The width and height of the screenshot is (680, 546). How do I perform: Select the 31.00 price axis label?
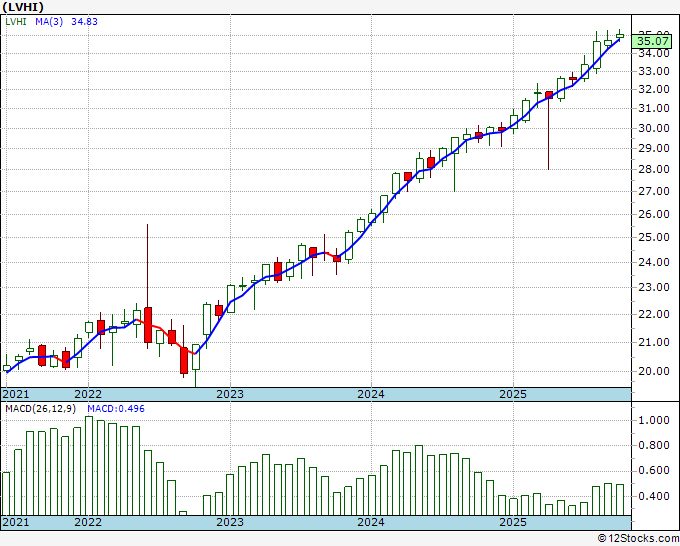tap(654, 108)
